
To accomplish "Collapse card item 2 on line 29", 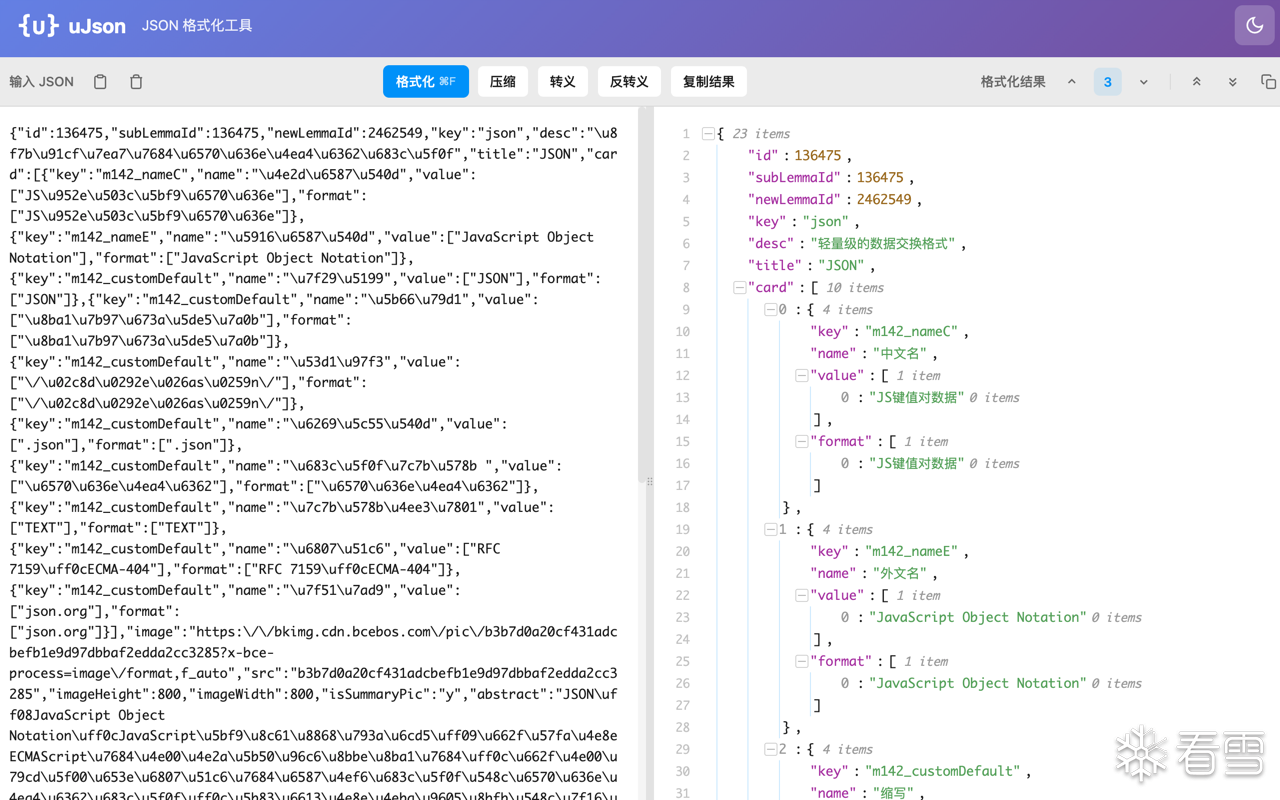I will 770,750.
